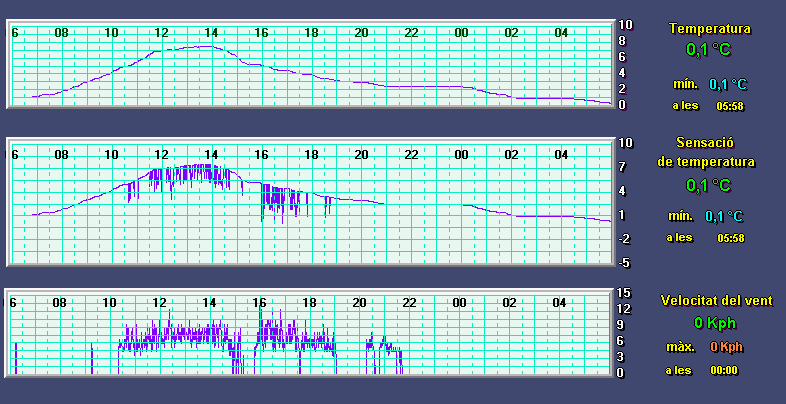This screenshot has height=404, width=786.
Task: Select the green 0,1 °C value under Temperatura
Action: pyautogui.click(x=708, y=50)
